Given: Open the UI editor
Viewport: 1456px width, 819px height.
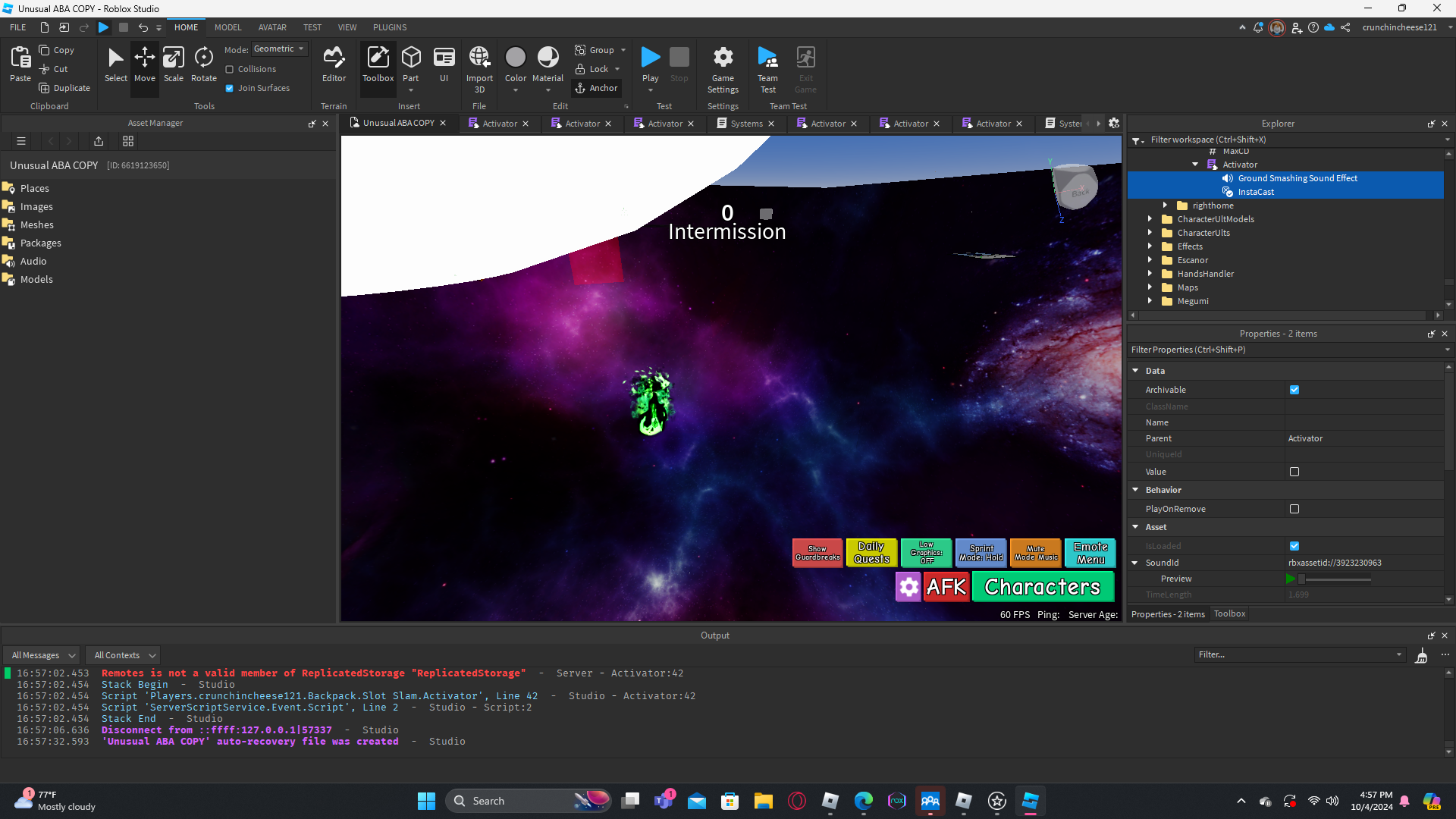Looking at the screenshot, I should pos(444,64).
